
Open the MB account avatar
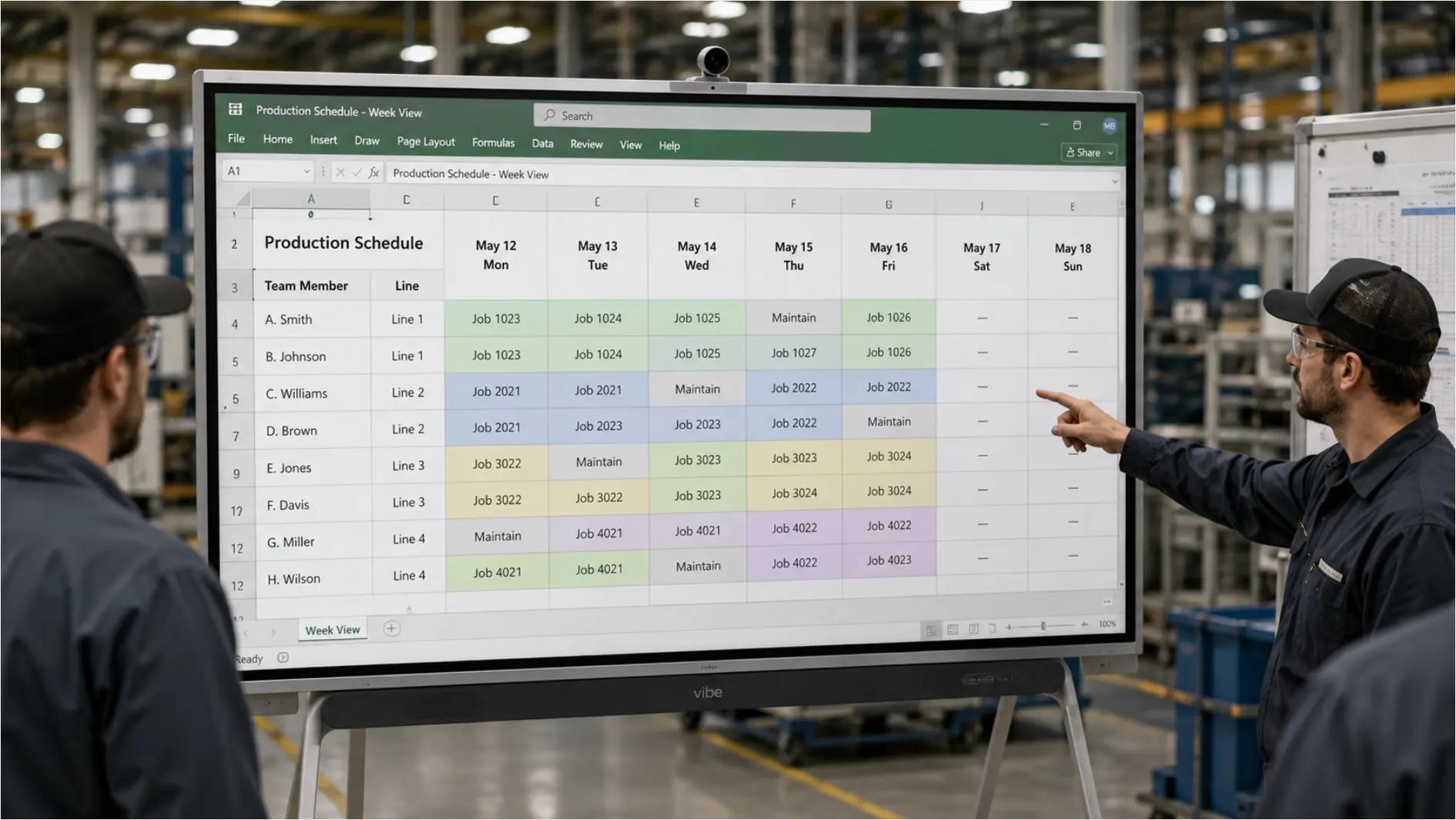(1109, 126)
